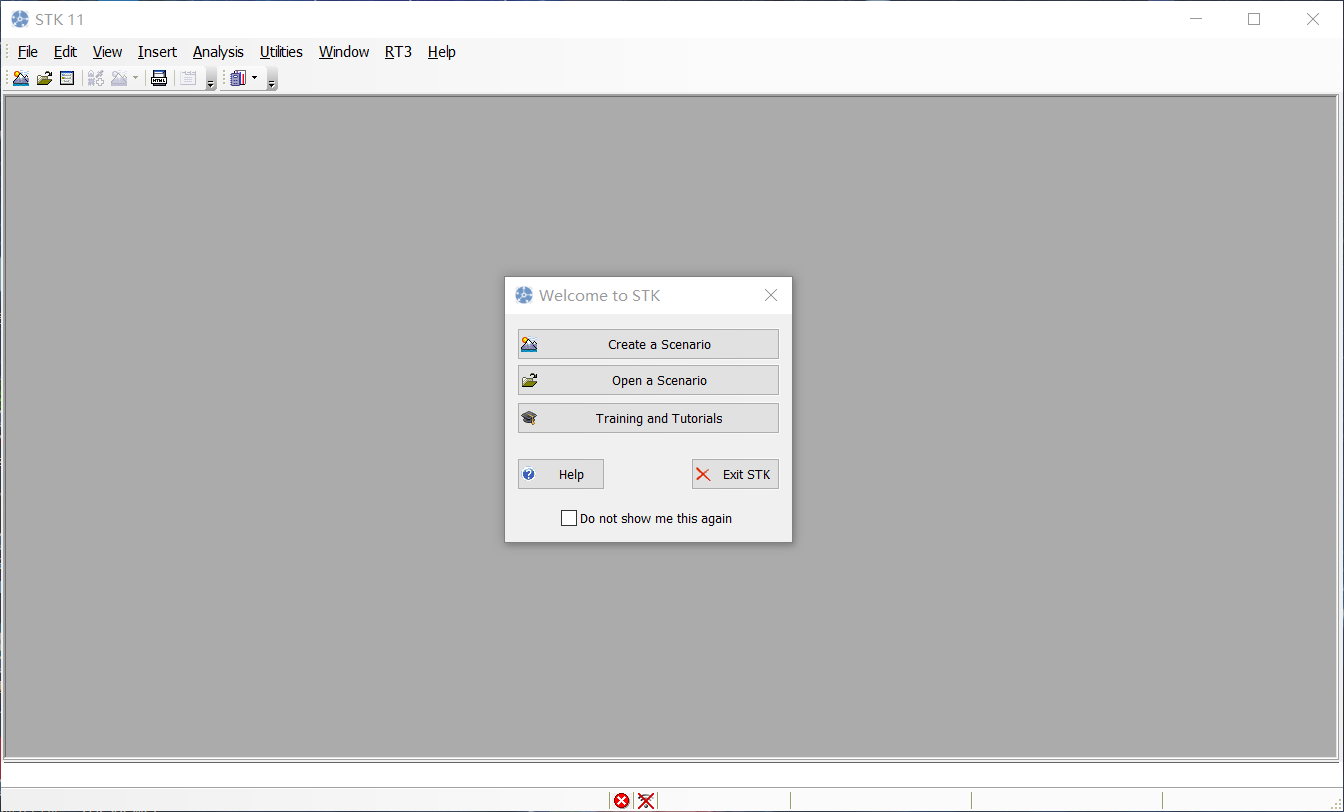Viewport: 1344px width, 812px height.
Task: Close the Welcome to STK dialog
Action: (x=771, y=295)
